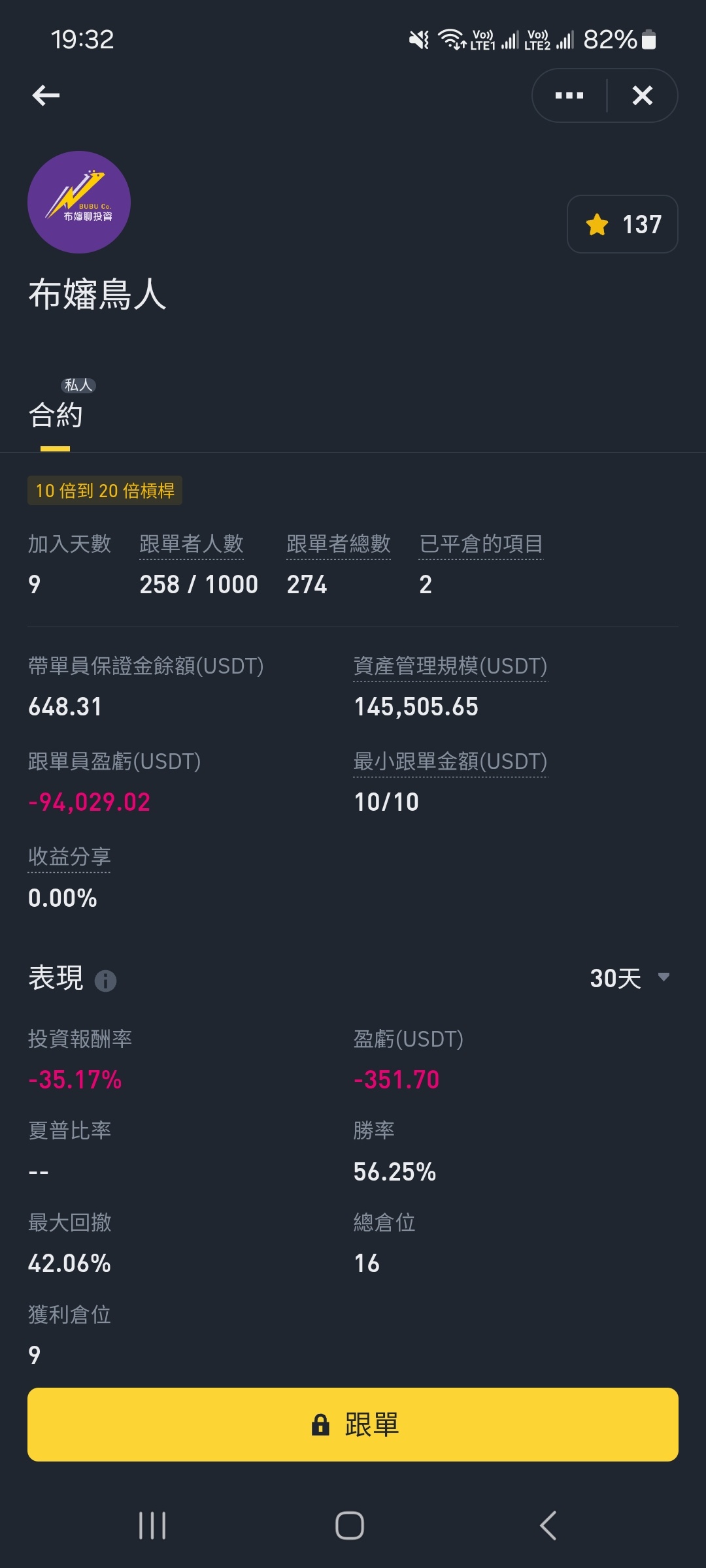Open the 布嬸聊投資 profile avatar
706x1568 pixels.
pyautogui.click(x=79, y=202)
